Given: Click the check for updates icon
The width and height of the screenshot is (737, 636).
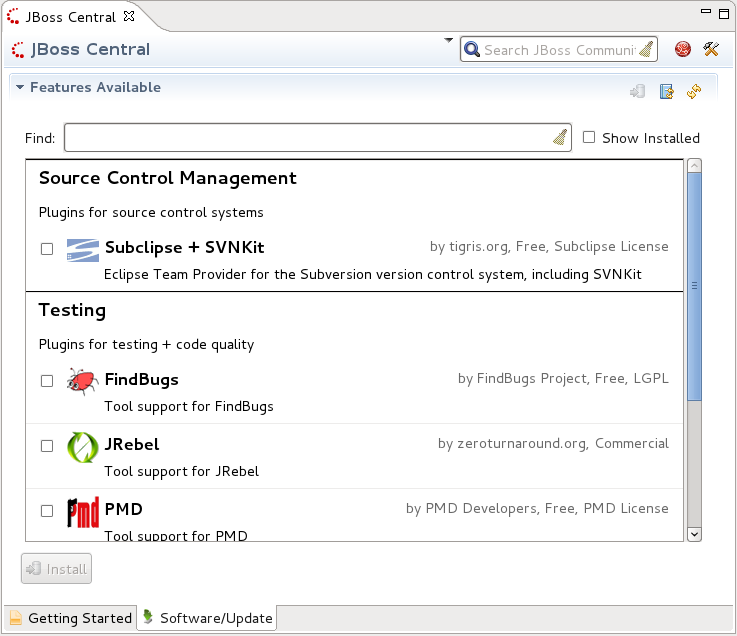Looking at the screenshot, I should click(666, 91).
